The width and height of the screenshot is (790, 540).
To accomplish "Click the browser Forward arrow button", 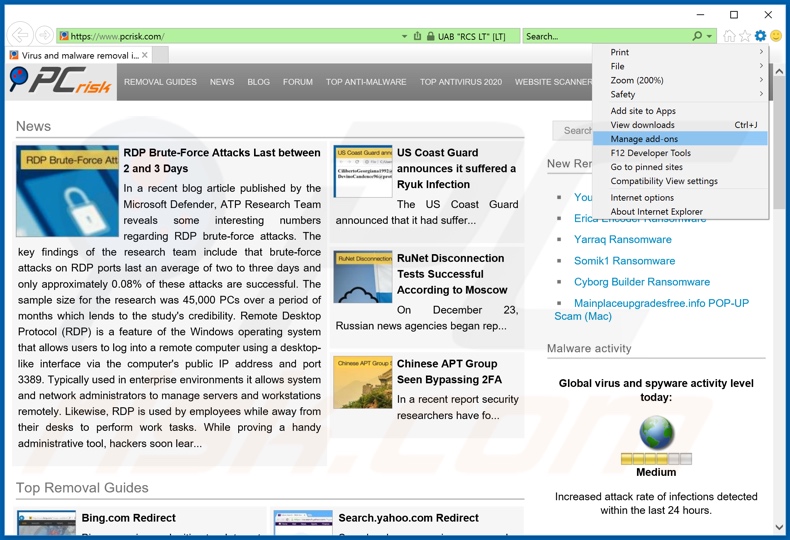I will tap(44, 35).
